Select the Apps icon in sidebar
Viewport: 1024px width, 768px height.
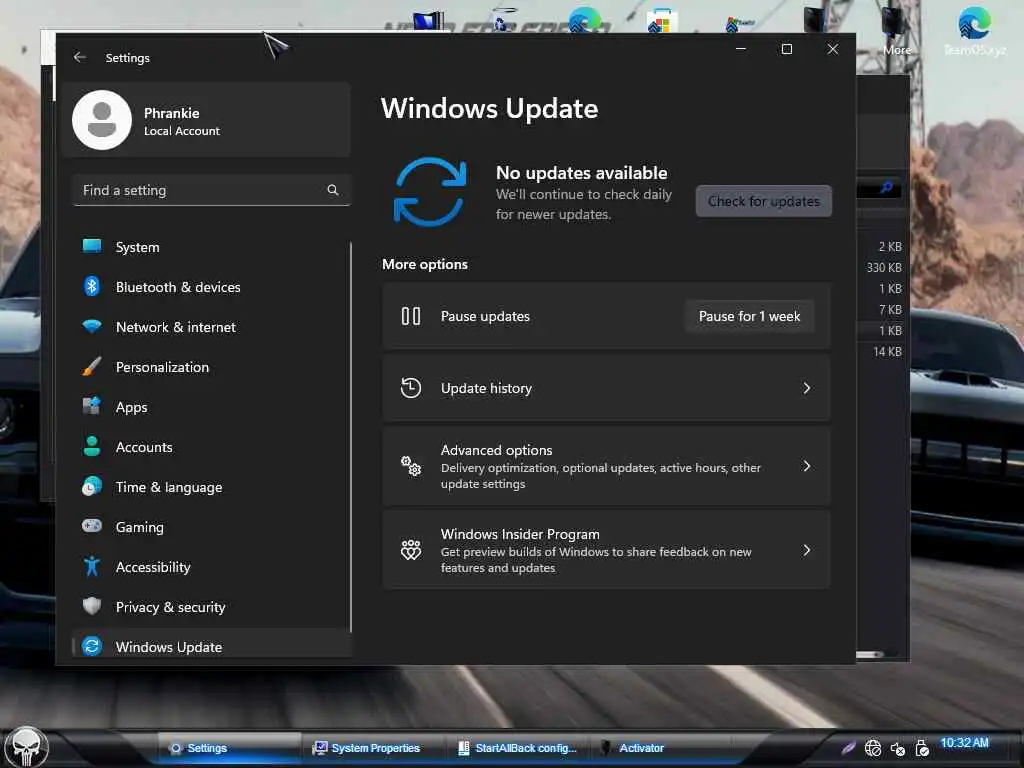coord(92,406)
